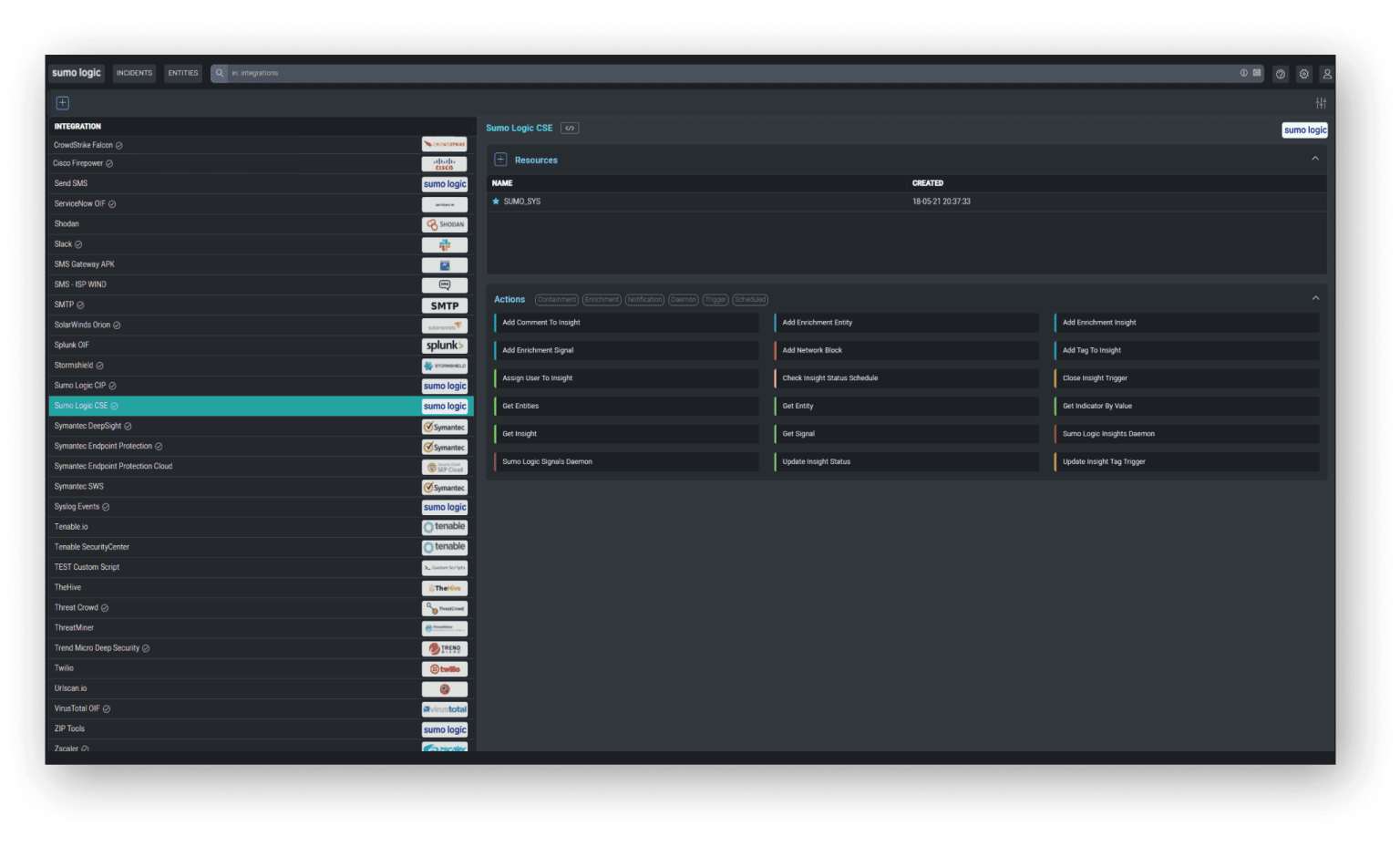The image size is (1400, 847).
Task: Toggle the Notification action filter
Action: (x=644, y=300)
